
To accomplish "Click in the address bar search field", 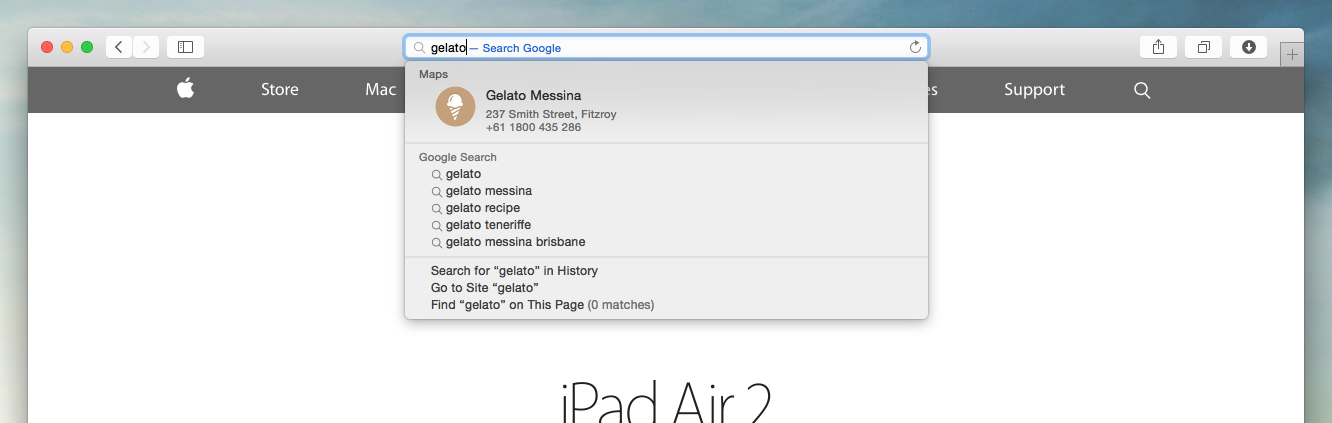I will click(x=666, y=47).
